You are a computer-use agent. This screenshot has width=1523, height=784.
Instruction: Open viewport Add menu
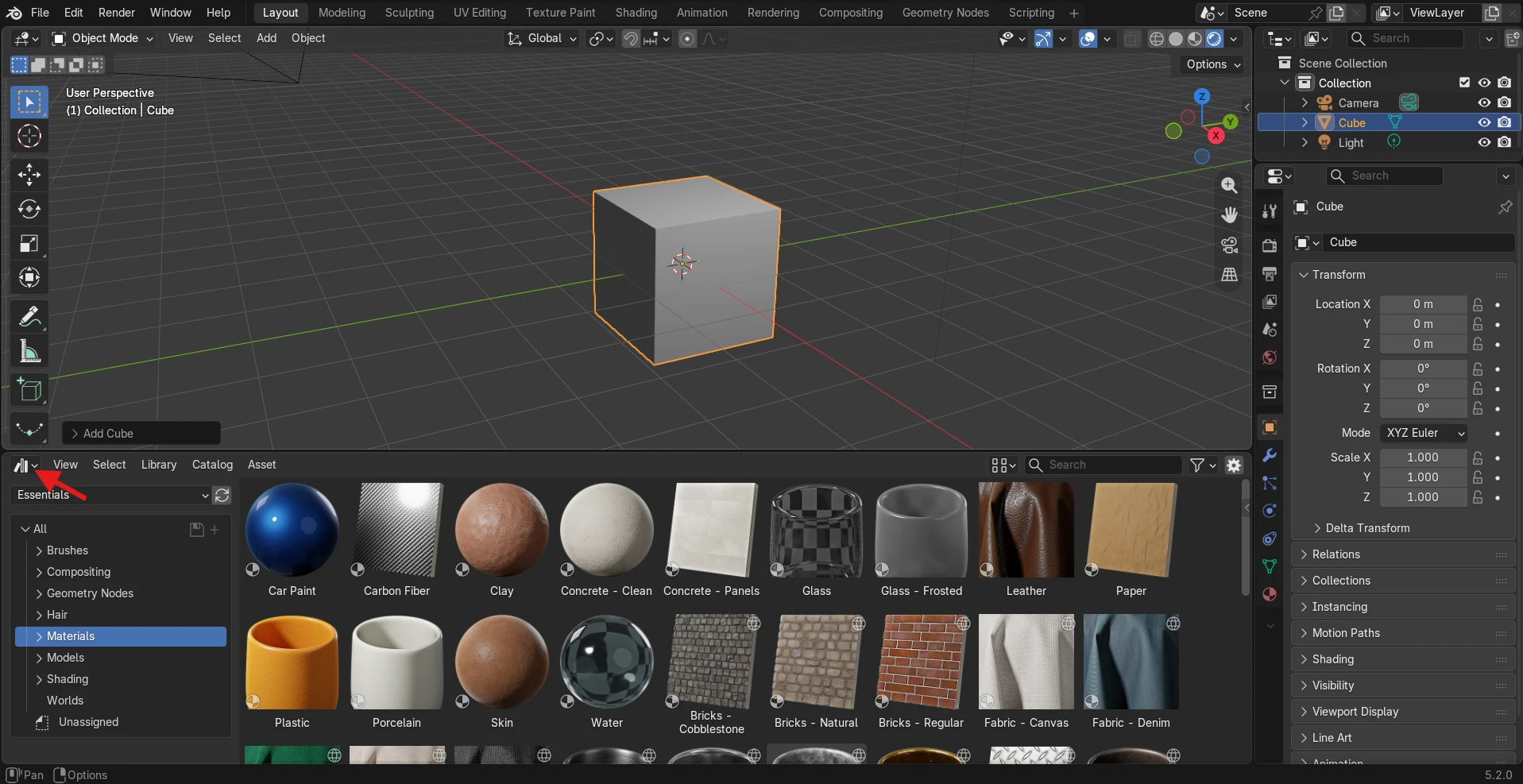coord(266,38)
